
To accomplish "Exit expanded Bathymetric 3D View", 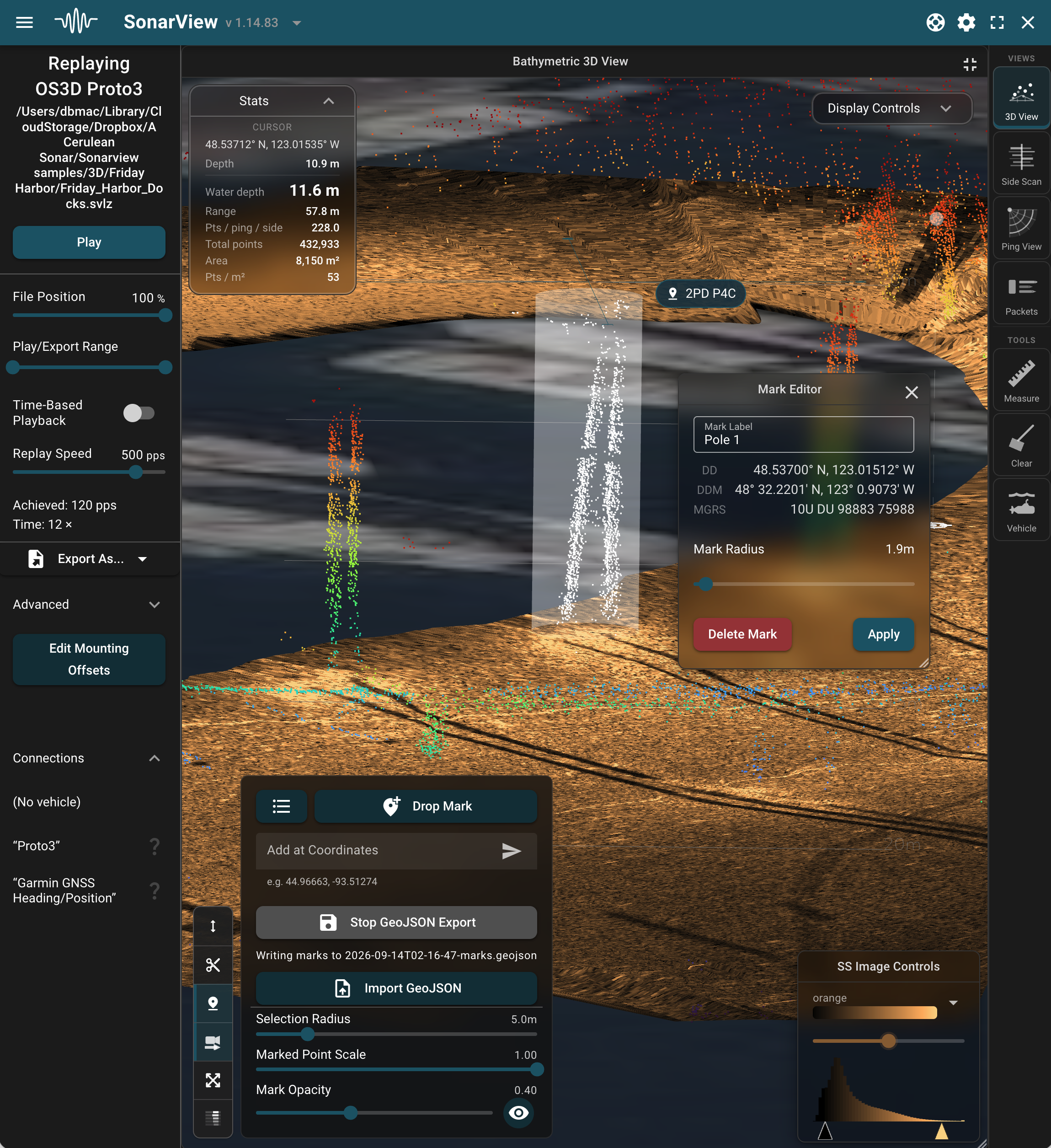I will click(x=970, y=64).
